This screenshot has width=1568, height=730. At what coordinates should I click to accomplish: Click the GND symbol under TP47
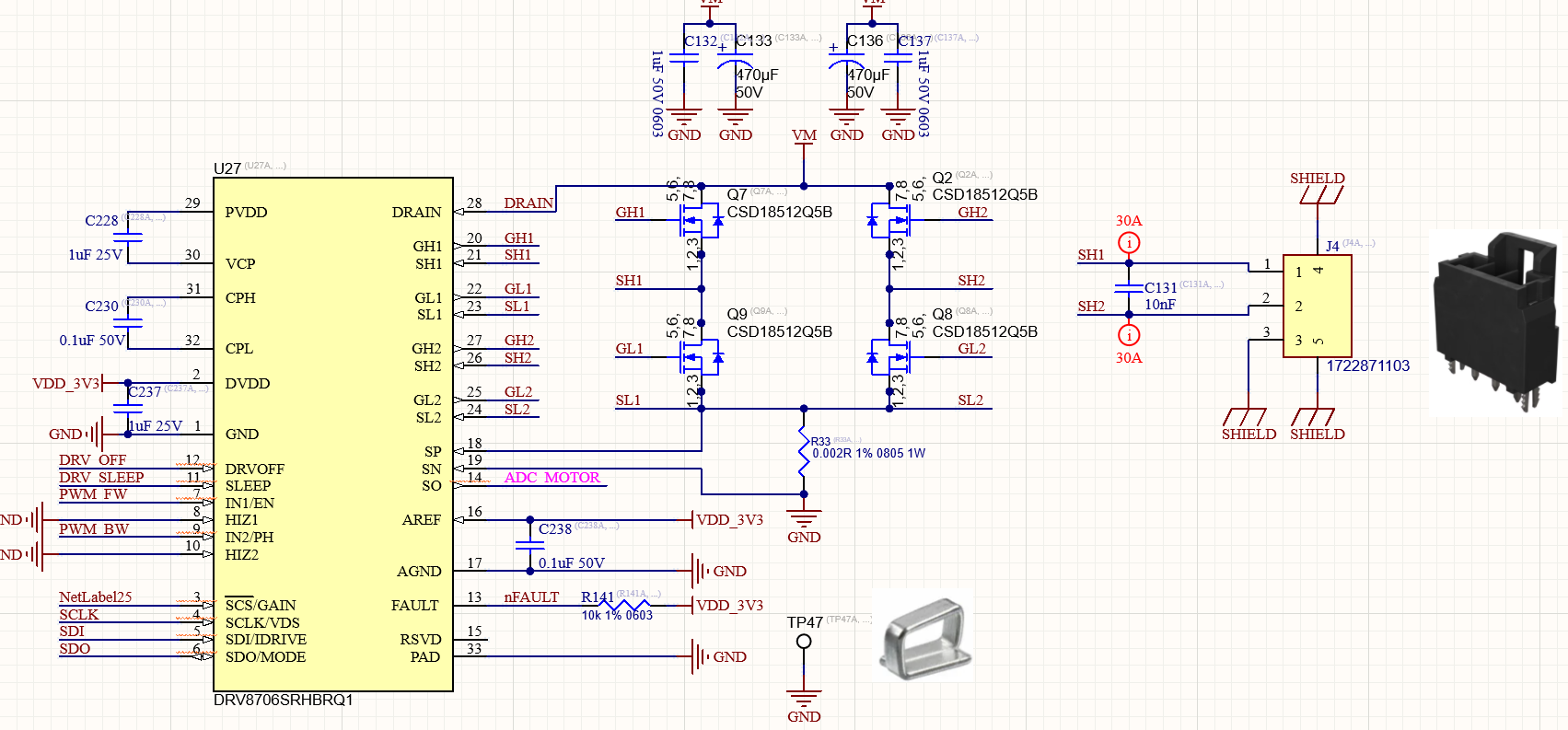[804, 704]
